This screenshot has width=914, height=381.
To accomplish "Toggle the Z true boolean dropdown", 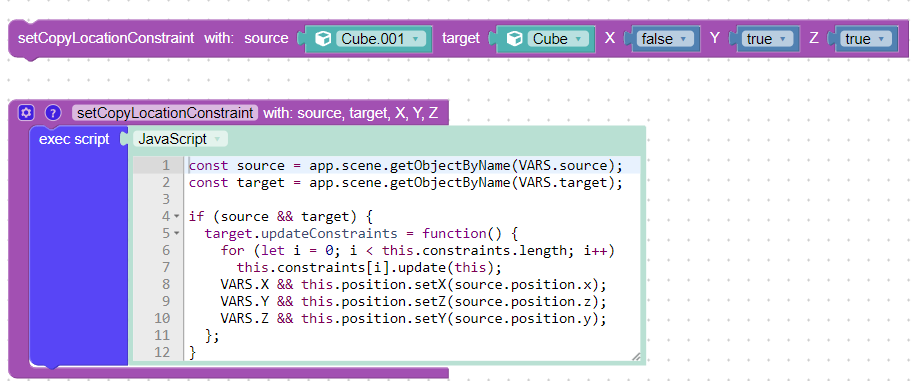I will [865, 39].
